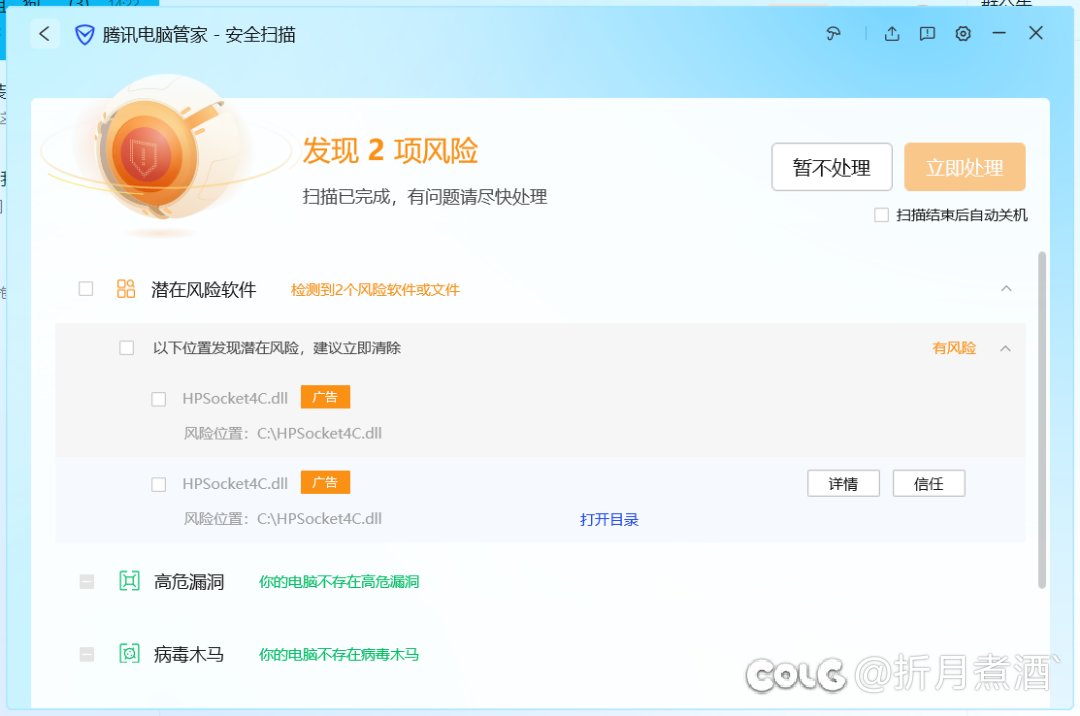
Task: Click the 发现 2 项风险 headline
Action: 390,151
